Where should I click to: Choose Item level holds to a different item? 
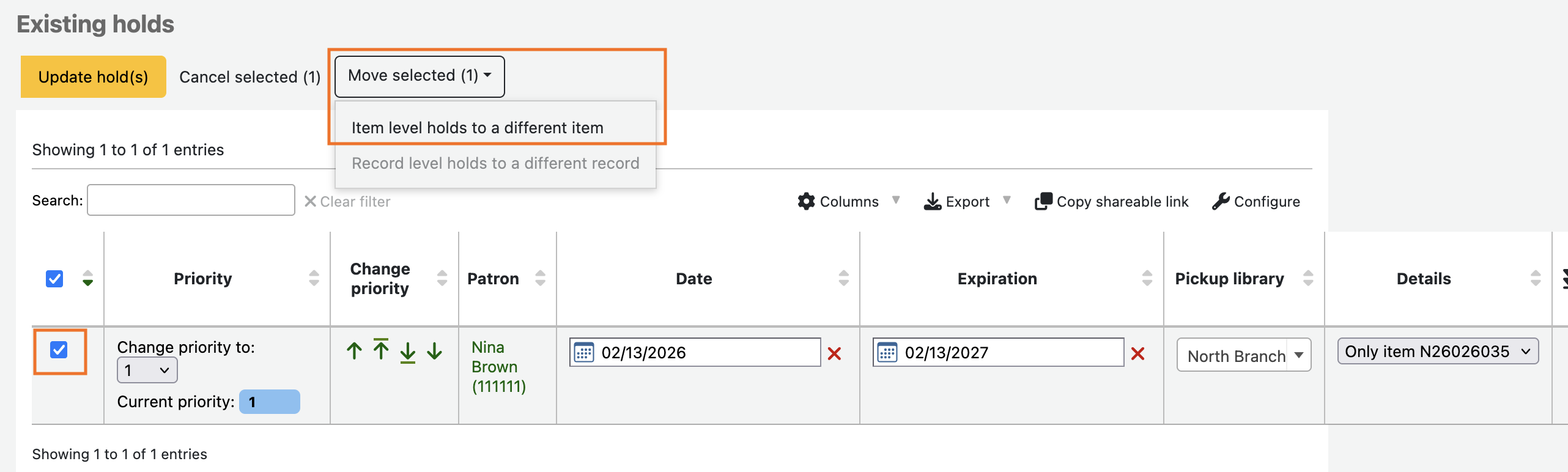click(x=477, y=128)
